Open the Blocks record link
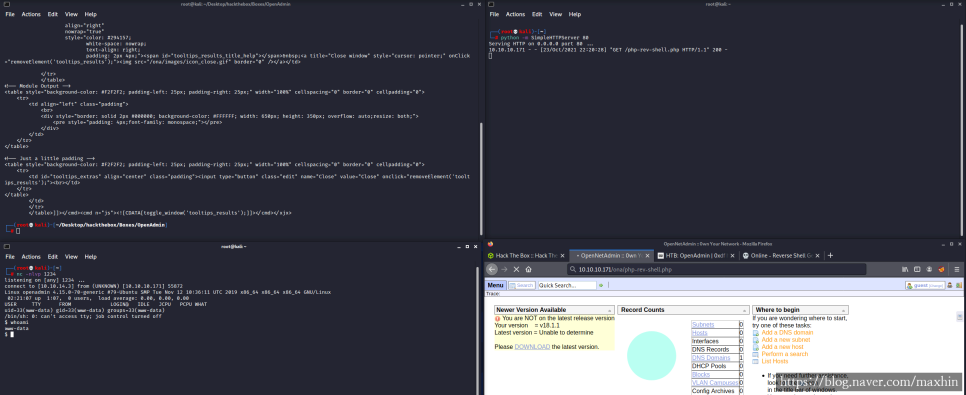This screenshot has height=395, width=966. coord(700,374)
